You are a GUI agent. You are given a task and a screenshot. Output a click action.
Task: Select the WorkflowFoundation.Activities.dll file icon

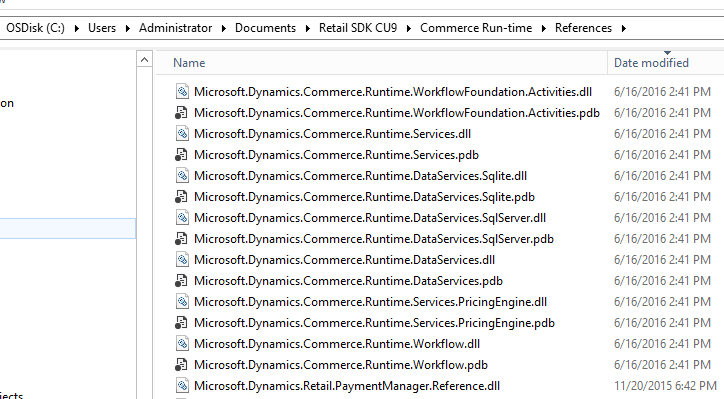[182, 91]
